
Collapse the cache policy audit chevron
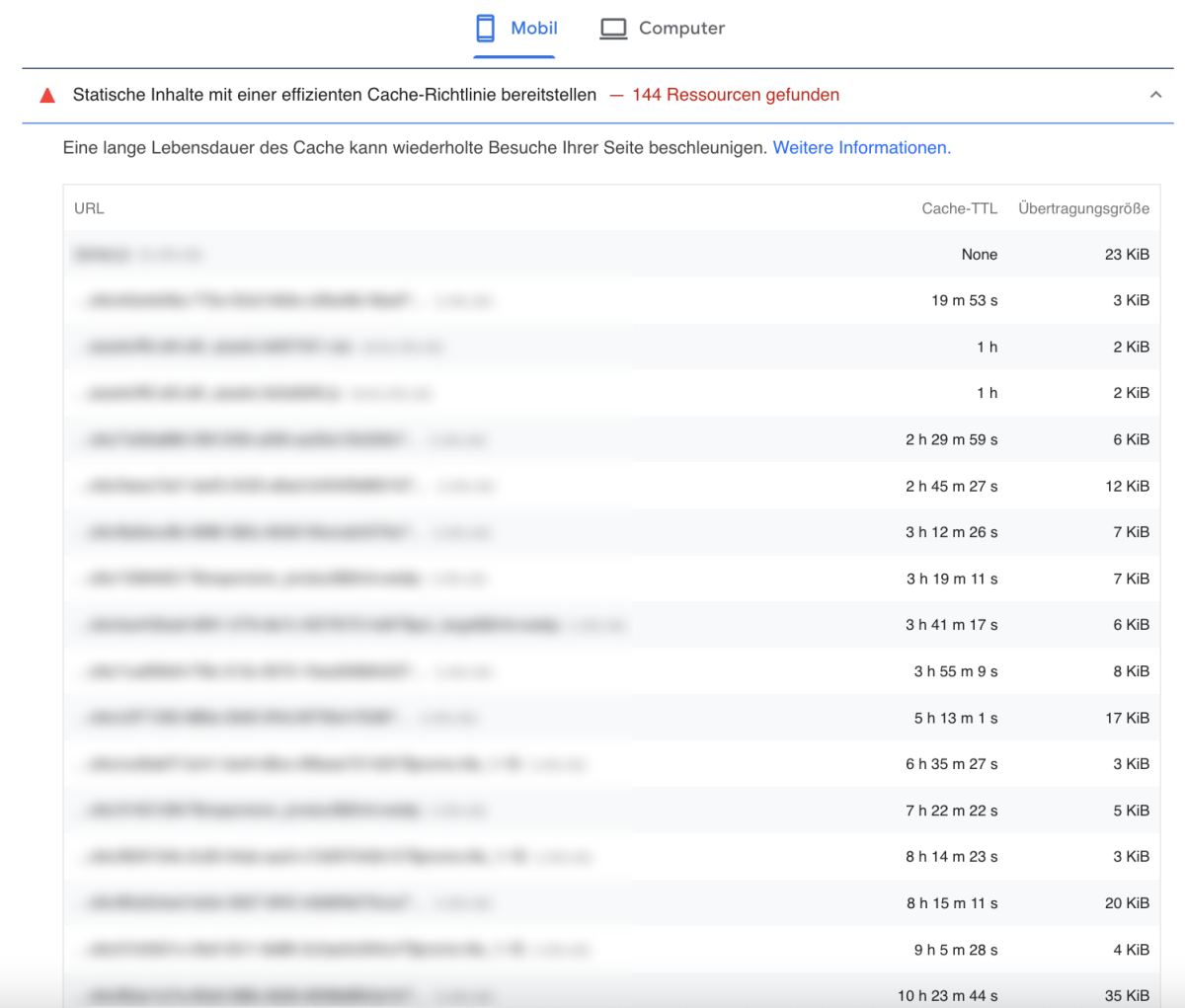1155,95
